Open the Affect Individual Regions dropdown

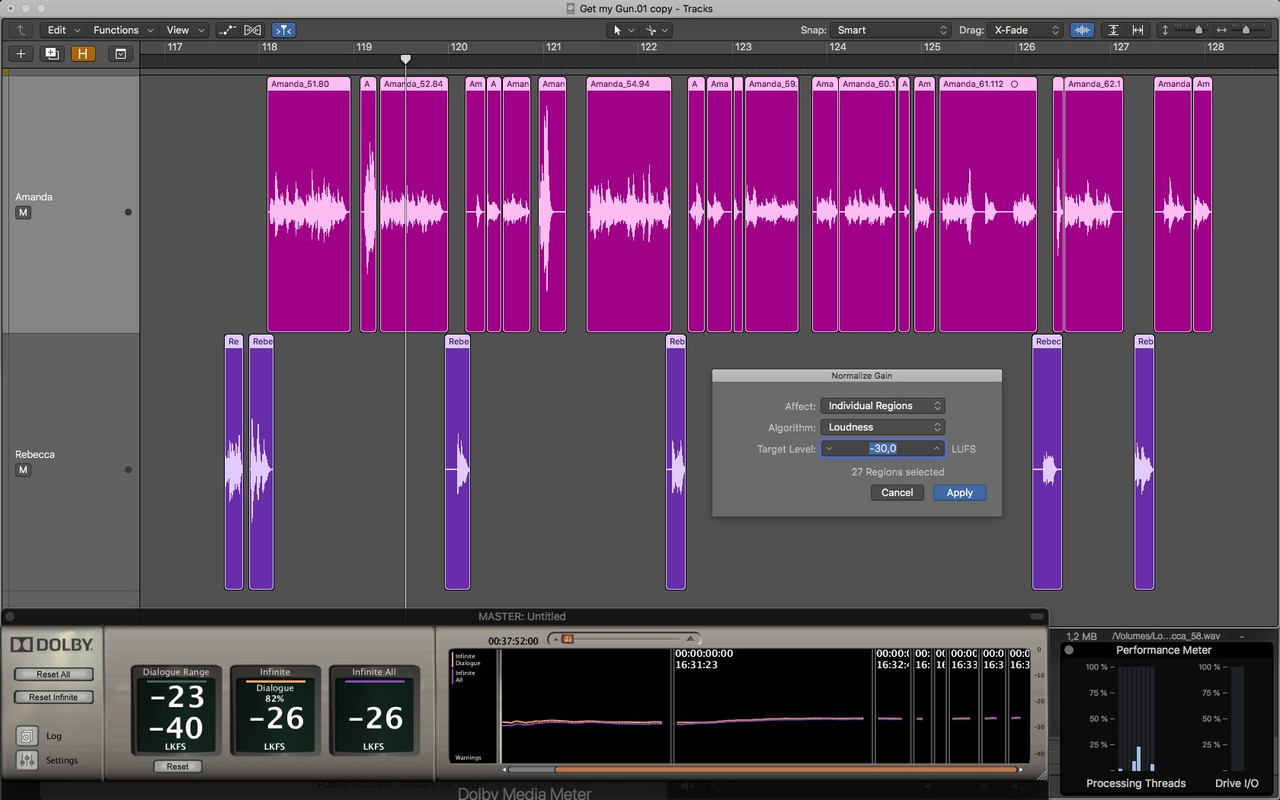pyautogui.click(x=882, y=406)
